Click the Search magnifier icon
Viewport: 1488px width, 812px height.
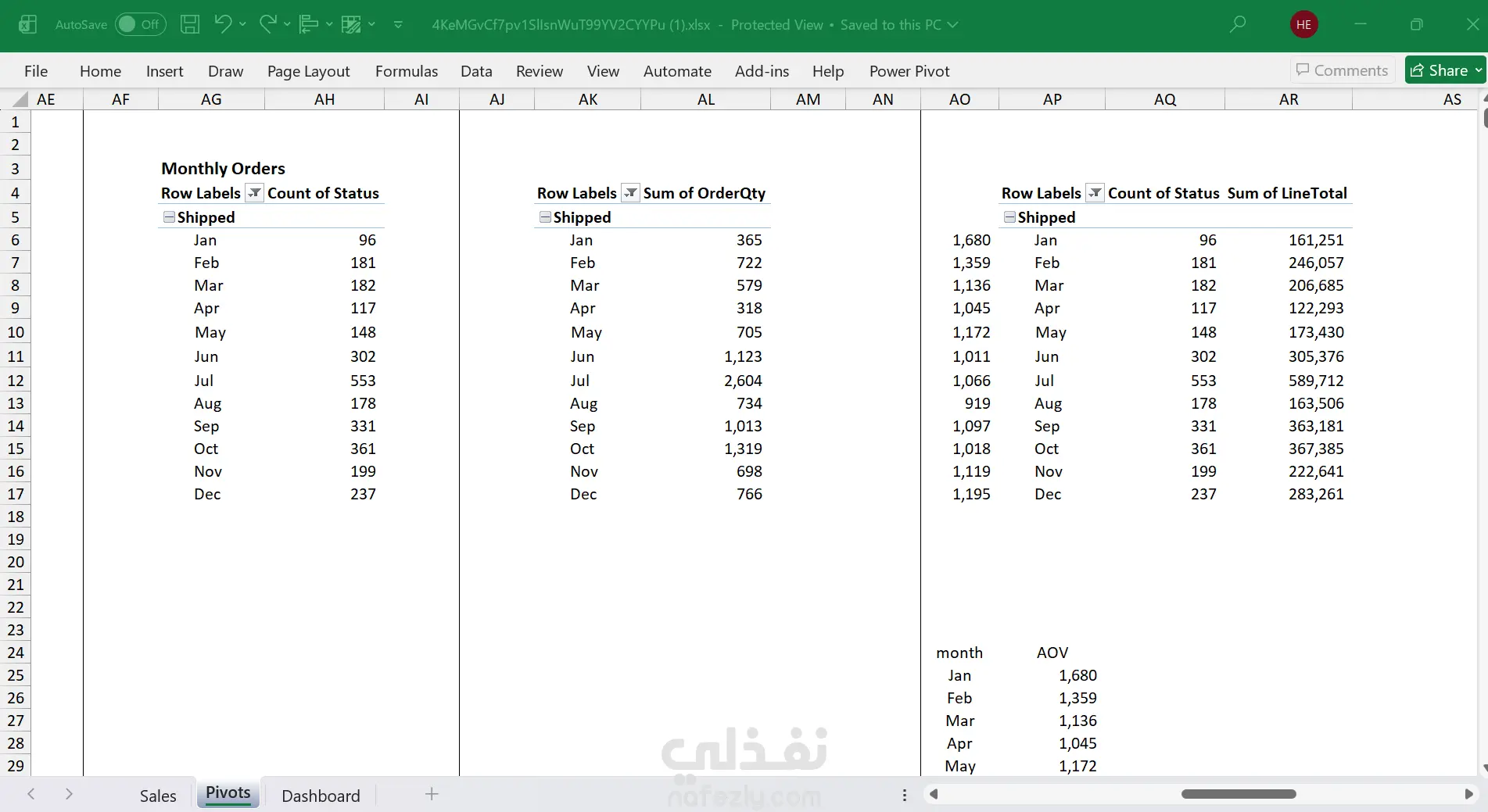point(1237,24)
